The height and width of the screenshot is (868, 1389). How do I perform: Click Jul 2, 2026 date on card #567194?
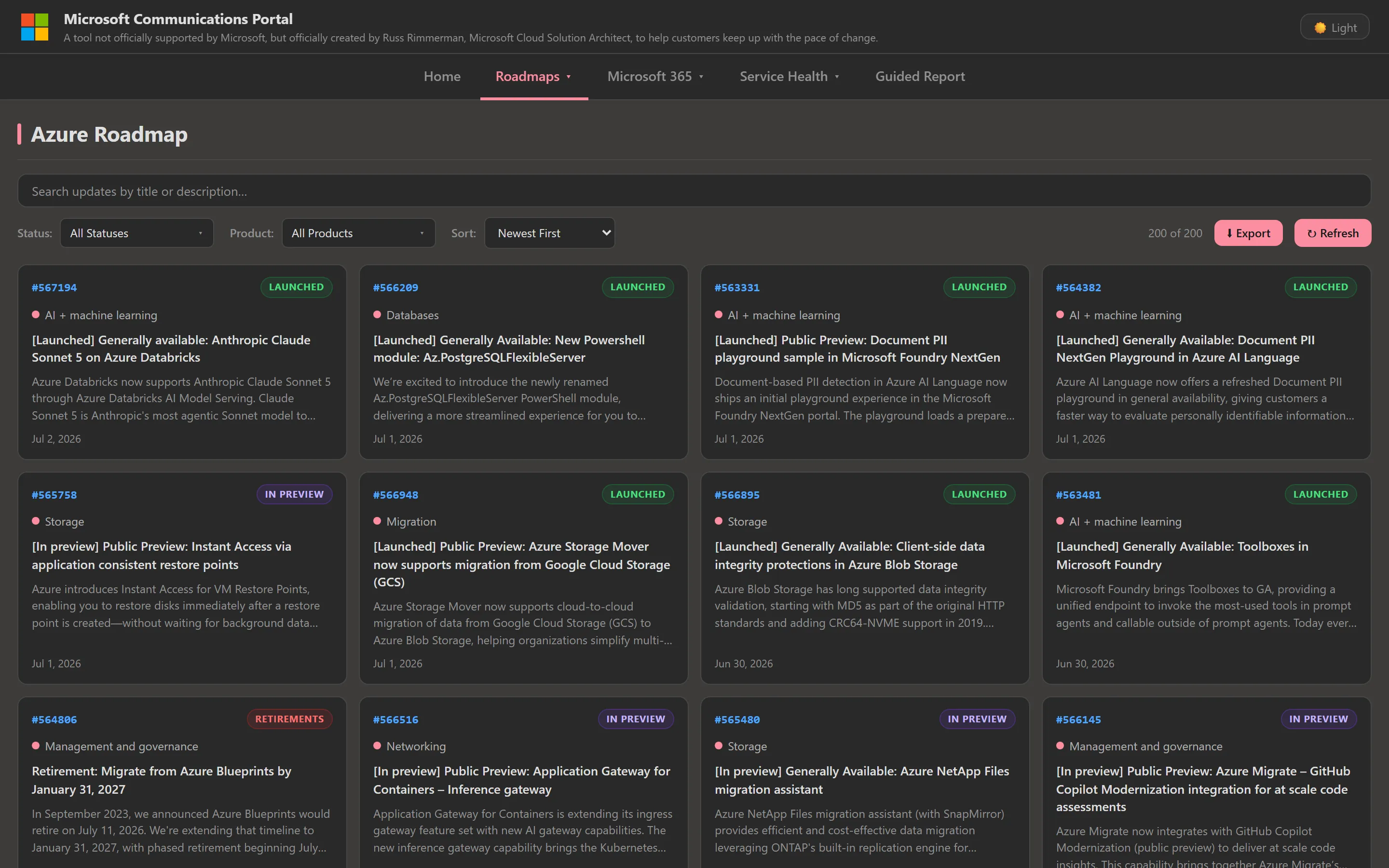click(x=56, y=439)
